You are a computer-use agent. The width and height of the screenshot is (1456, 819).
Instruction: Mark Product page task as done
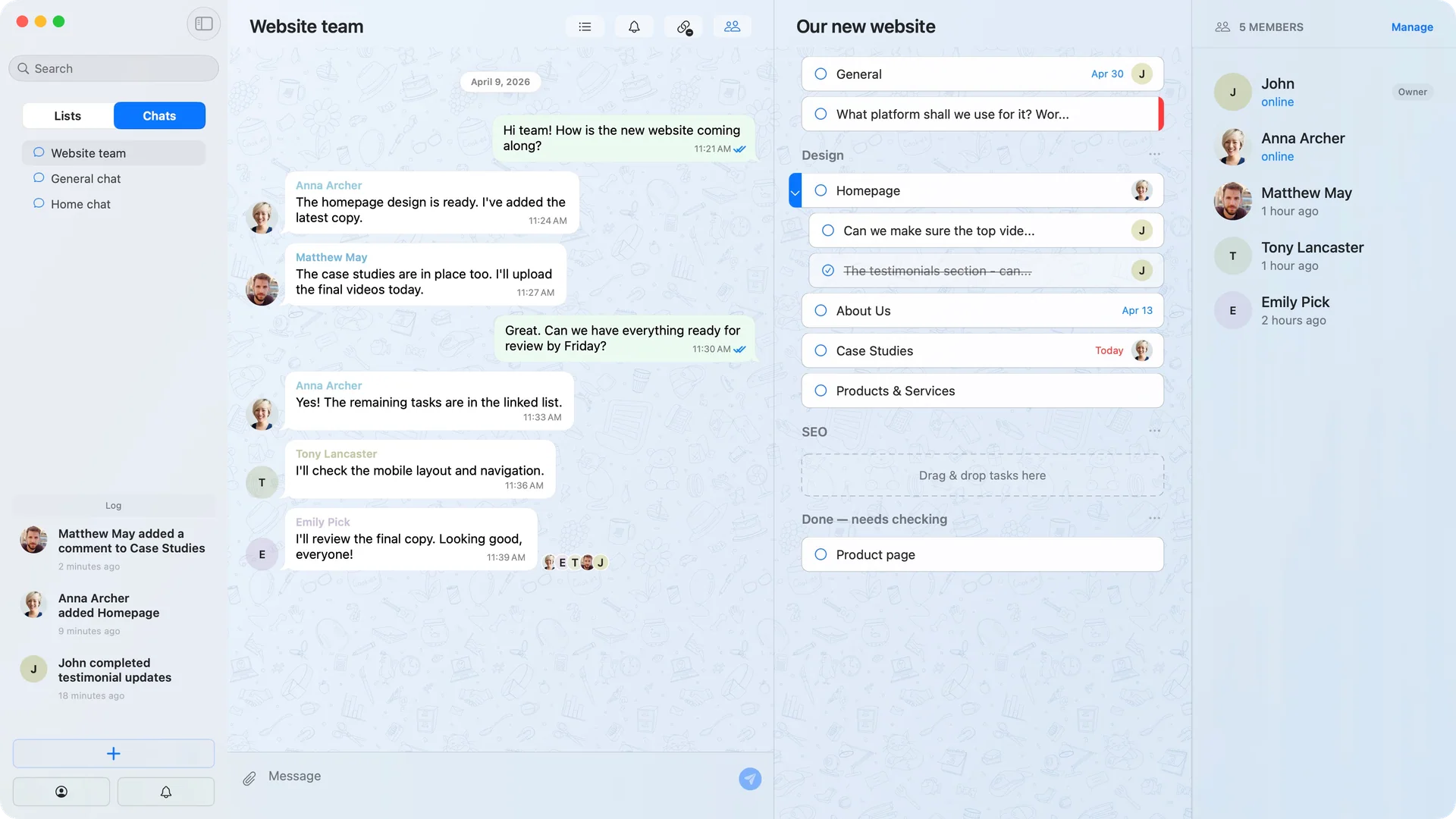(x=821, y=554)
